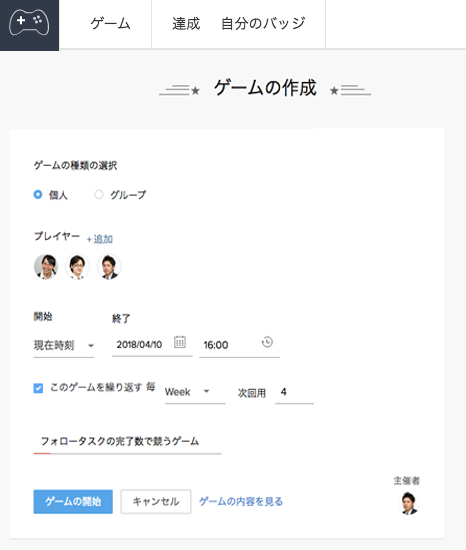Click the first player avatar with glasses
The width and height of the screenshot is (466, 550).
point(46,267)
